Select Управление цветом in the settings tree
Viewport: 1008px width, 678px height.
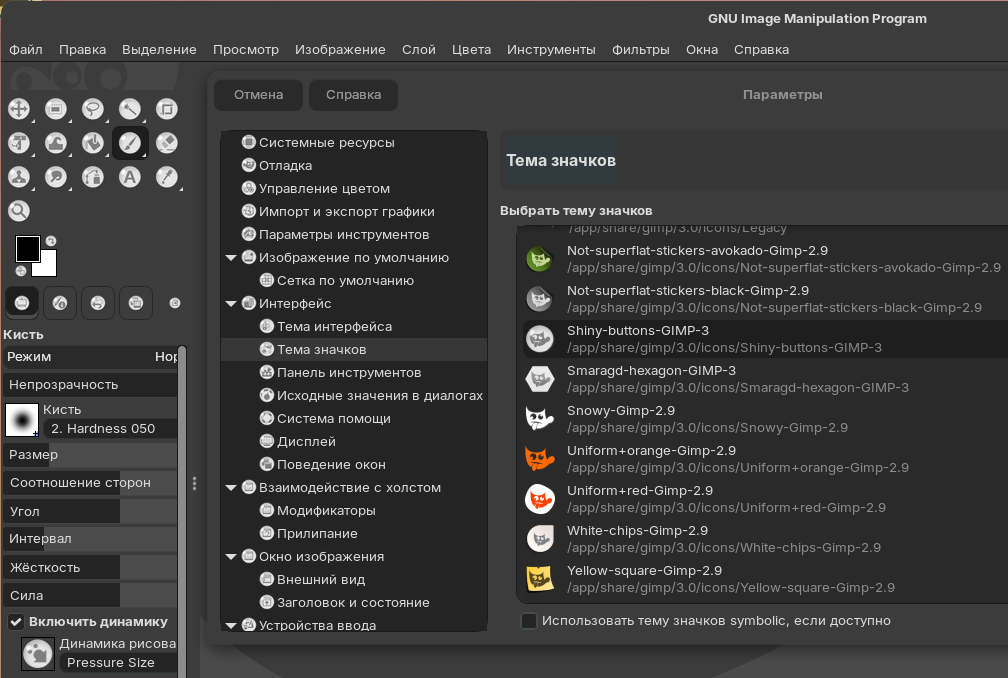coord(354,189)
